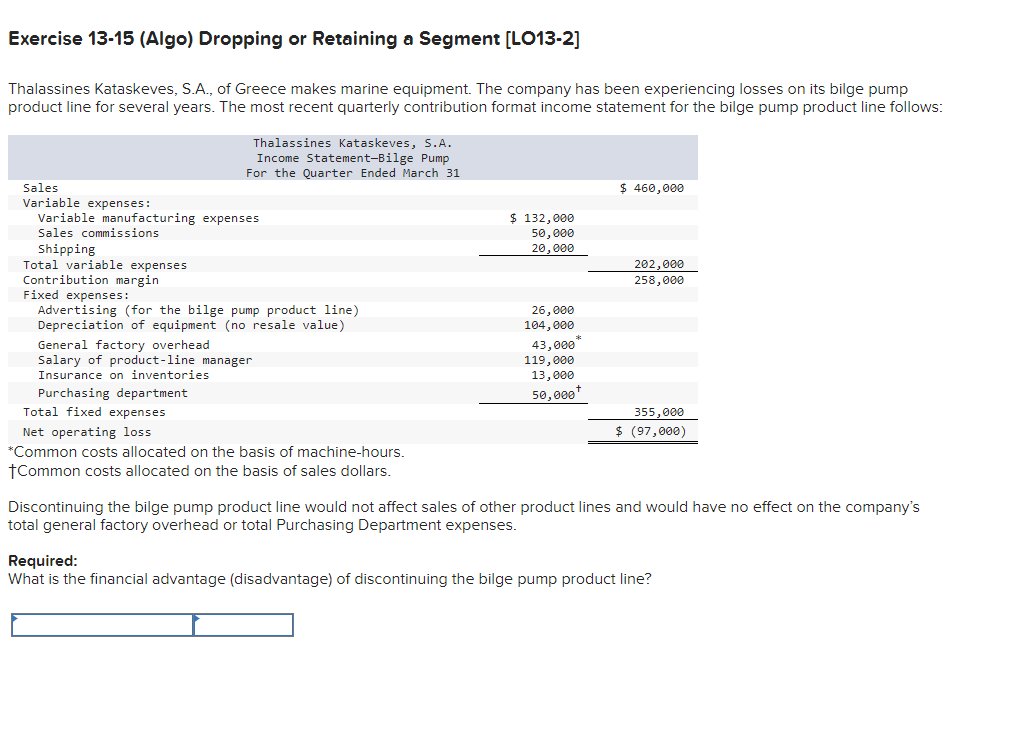Select the Advertising fixed expense row
The width and height of the screenshot is (1012, 755).
coord(150,309)
